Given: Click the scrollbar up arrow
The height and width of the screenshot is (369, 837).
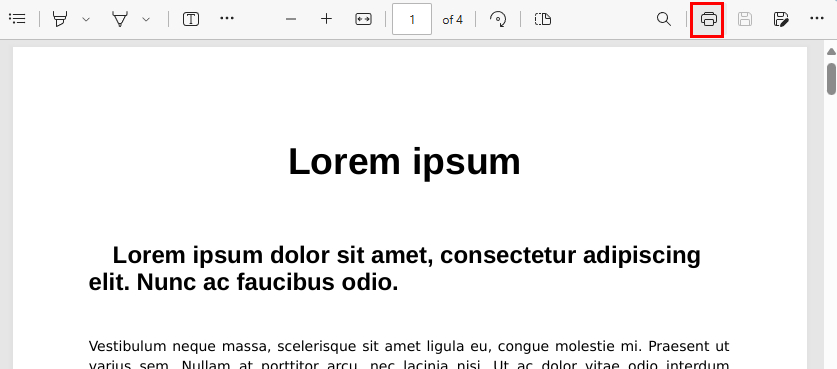Looking at the screenshot, I should pyautogui.click(x=831, y=52).
